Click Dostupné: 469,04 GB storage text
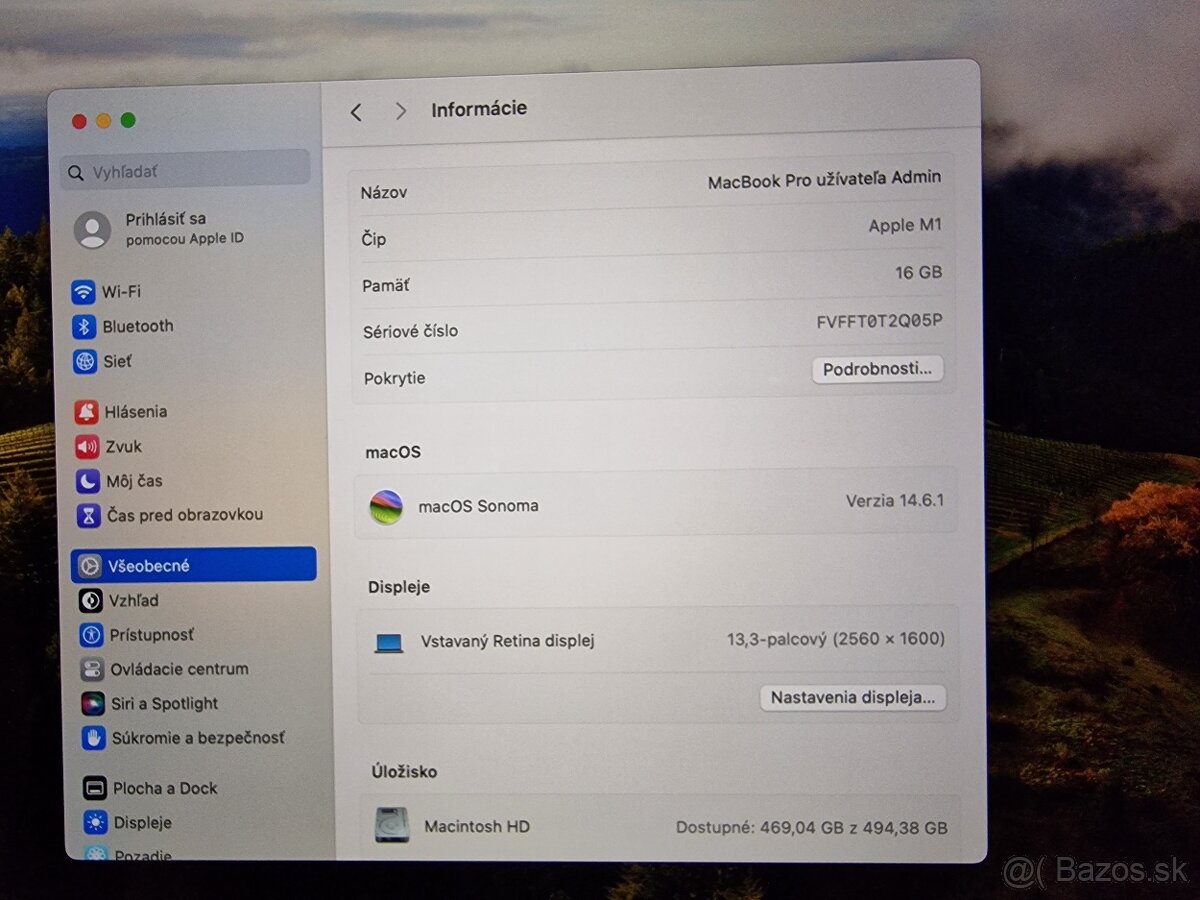The height and width of the screenshot is (900, 1200). (x=812, y=828)
